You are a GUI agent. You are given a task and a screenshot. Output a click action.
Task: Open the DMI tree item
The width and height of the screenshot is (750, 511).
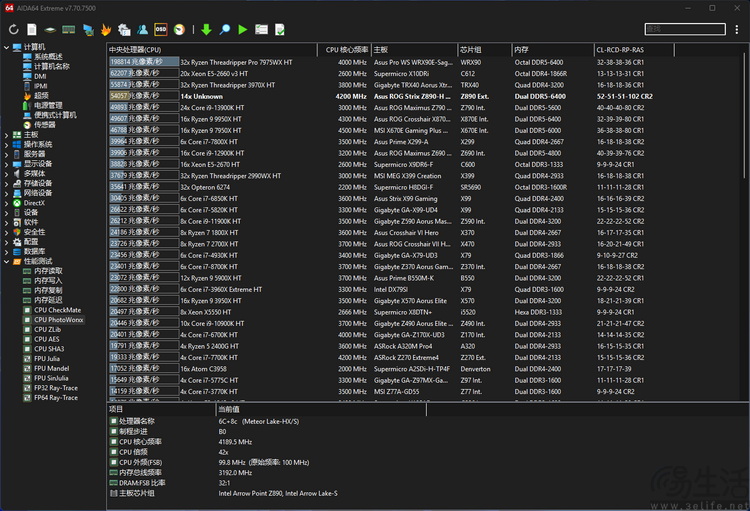pos(40,76)
